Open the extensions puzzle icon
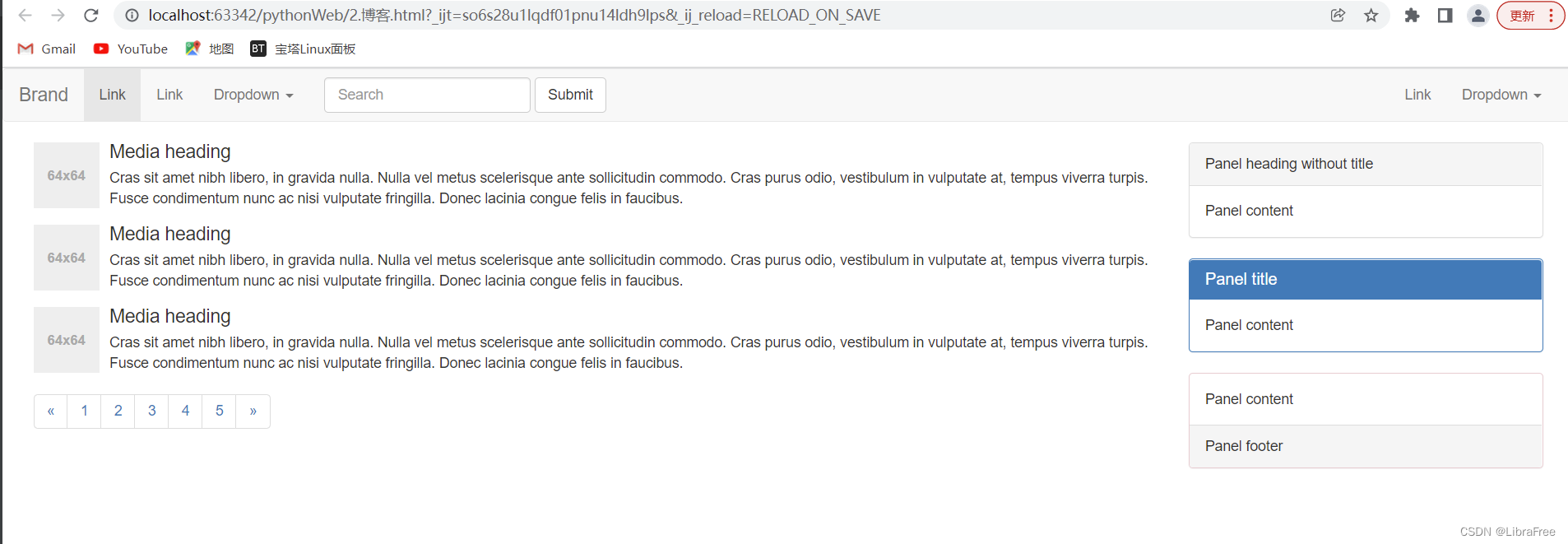Viewport: 1568px width, 544px height. (1412, 15)
